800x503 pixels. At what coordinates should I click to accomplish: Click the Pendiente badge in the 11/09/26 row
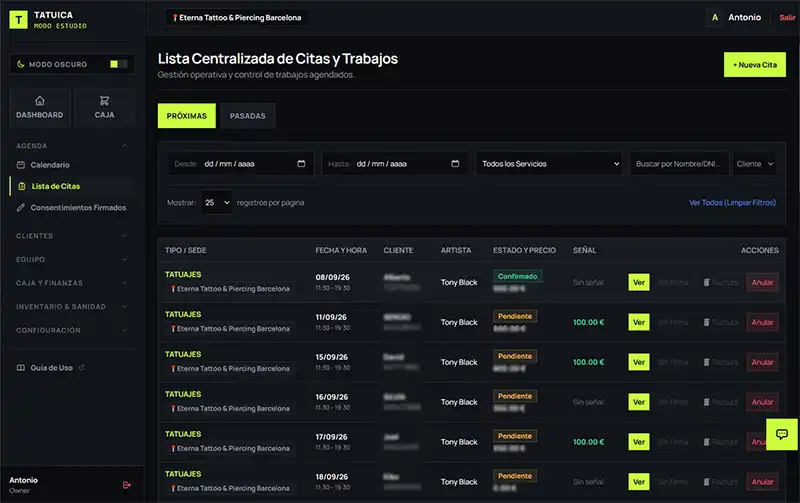pyautogui.click(x=515, y=316)
